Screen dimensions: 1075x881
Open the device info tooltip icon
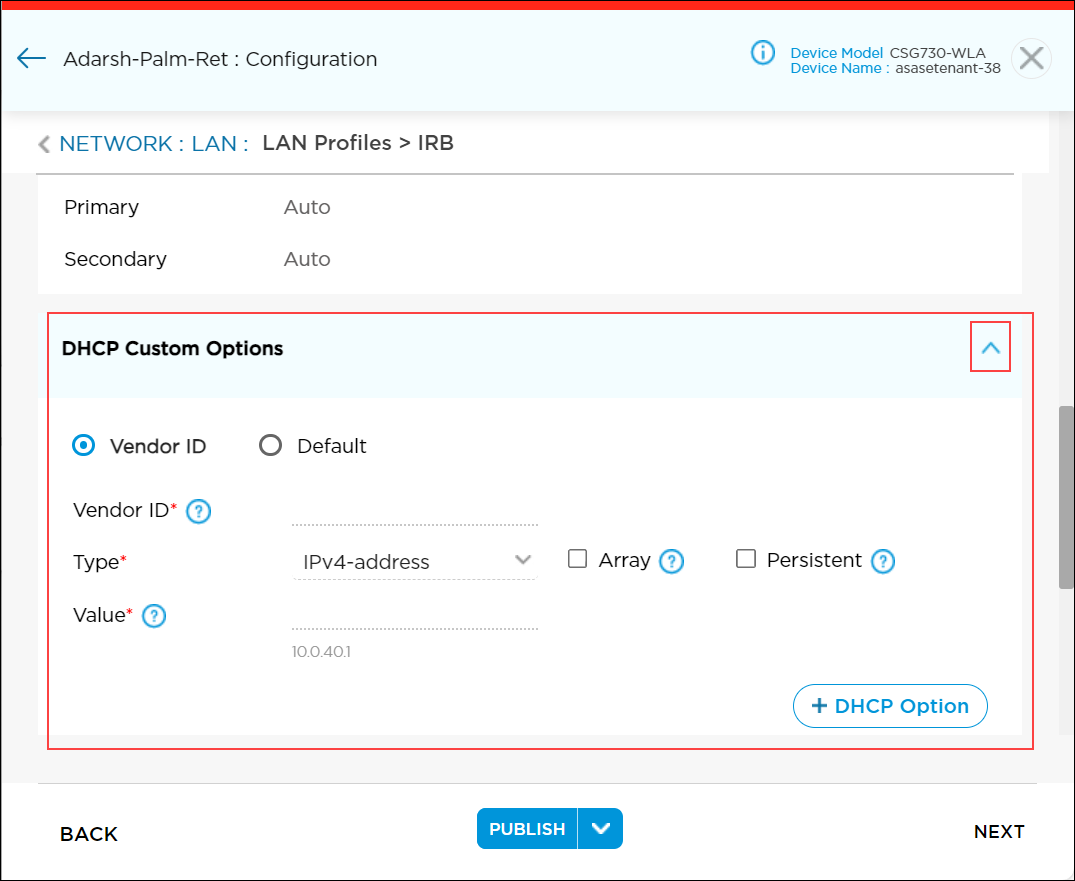click(763, 53)
